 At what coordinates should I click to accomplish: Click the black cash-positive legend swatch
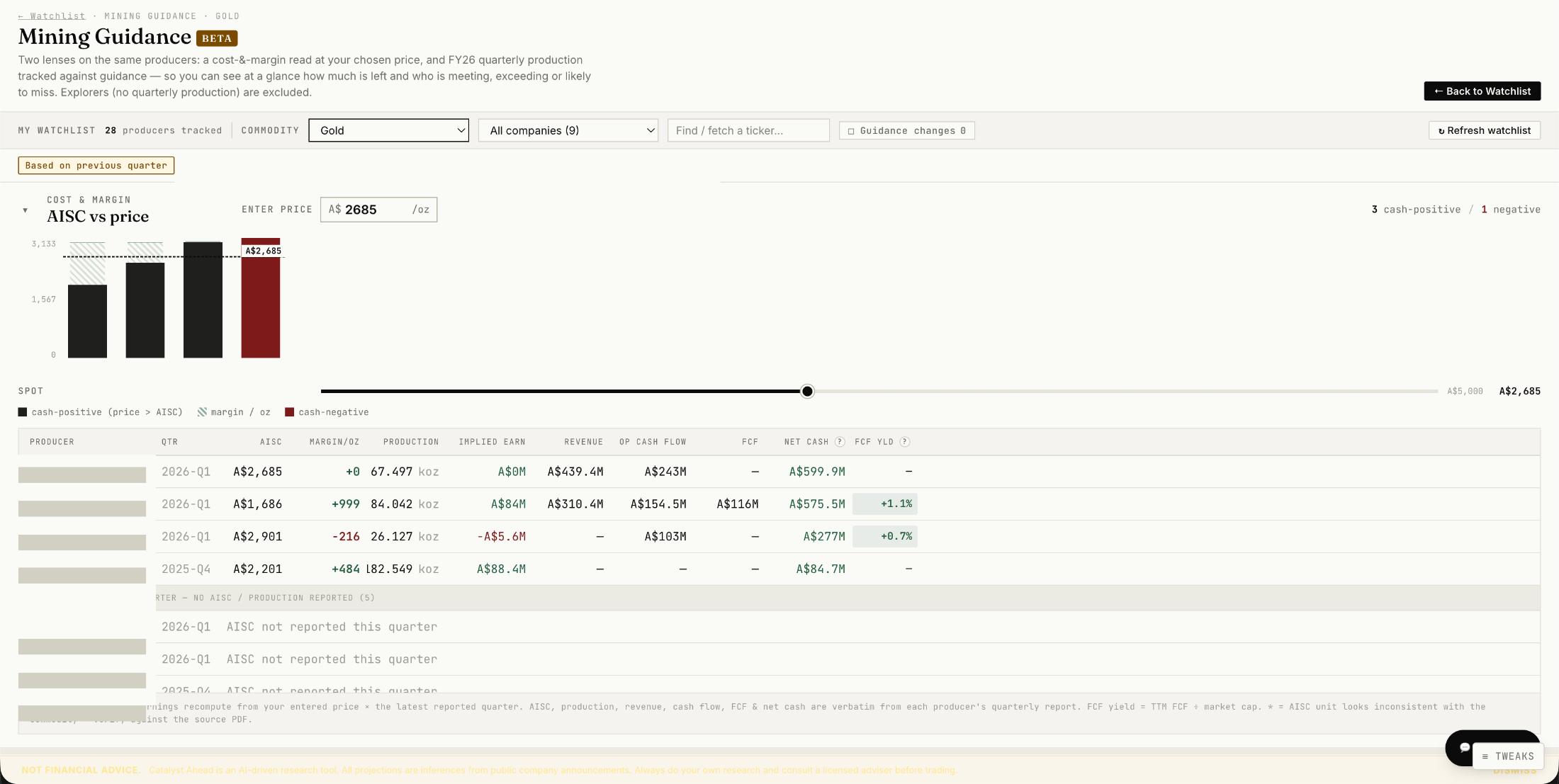click(x=23, y=412)
